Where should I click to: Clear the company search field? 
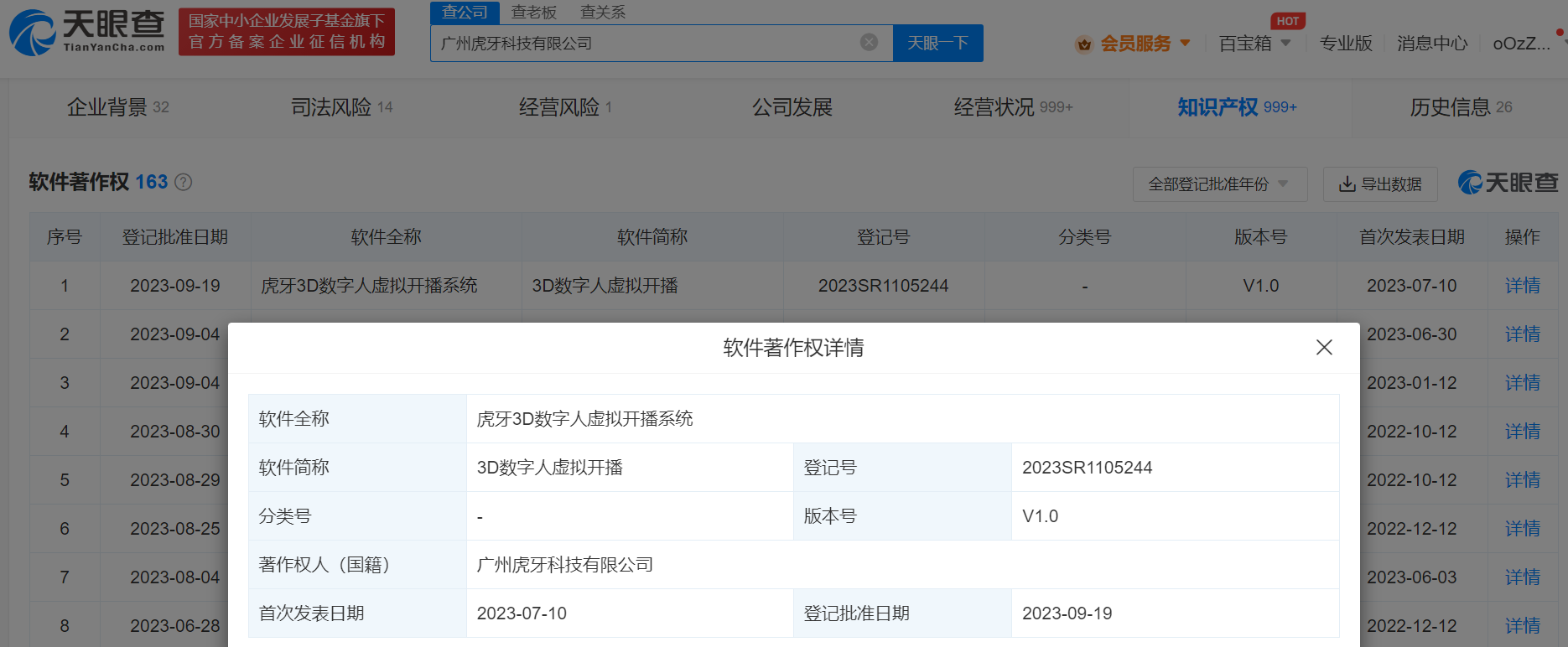click(870, 42)
